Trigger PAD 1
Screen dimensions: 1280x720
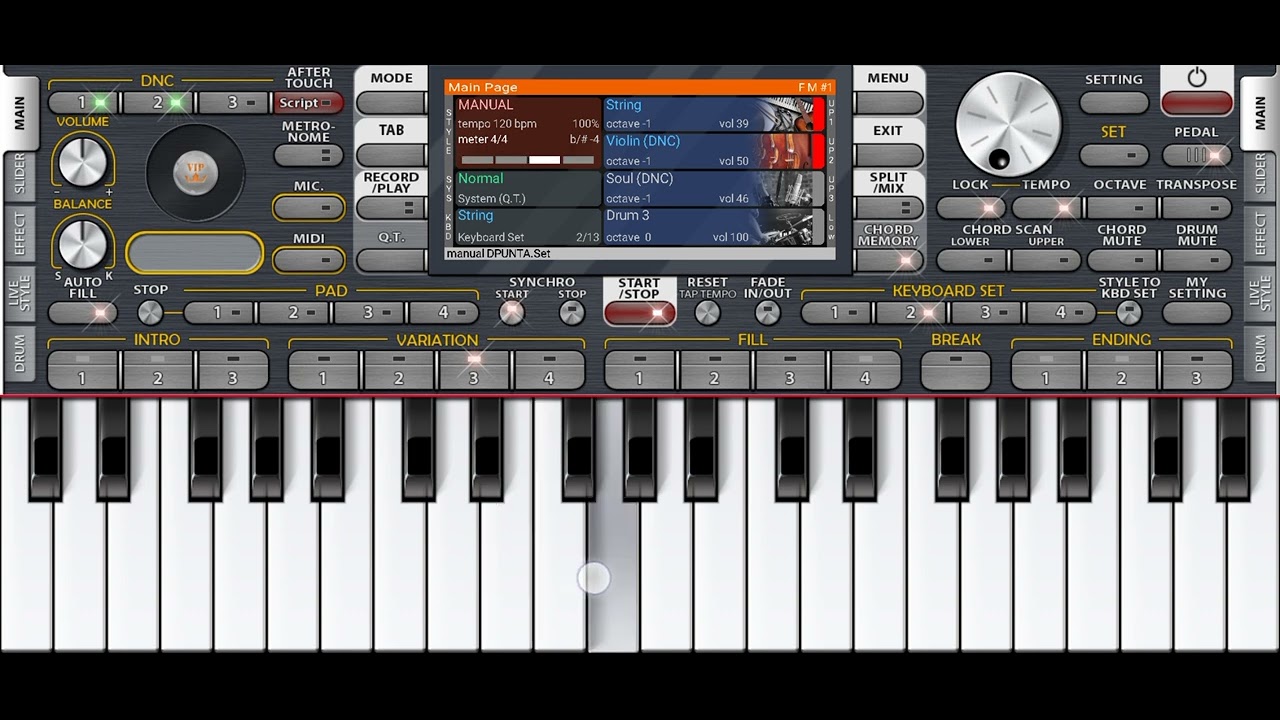coord(218,313)
